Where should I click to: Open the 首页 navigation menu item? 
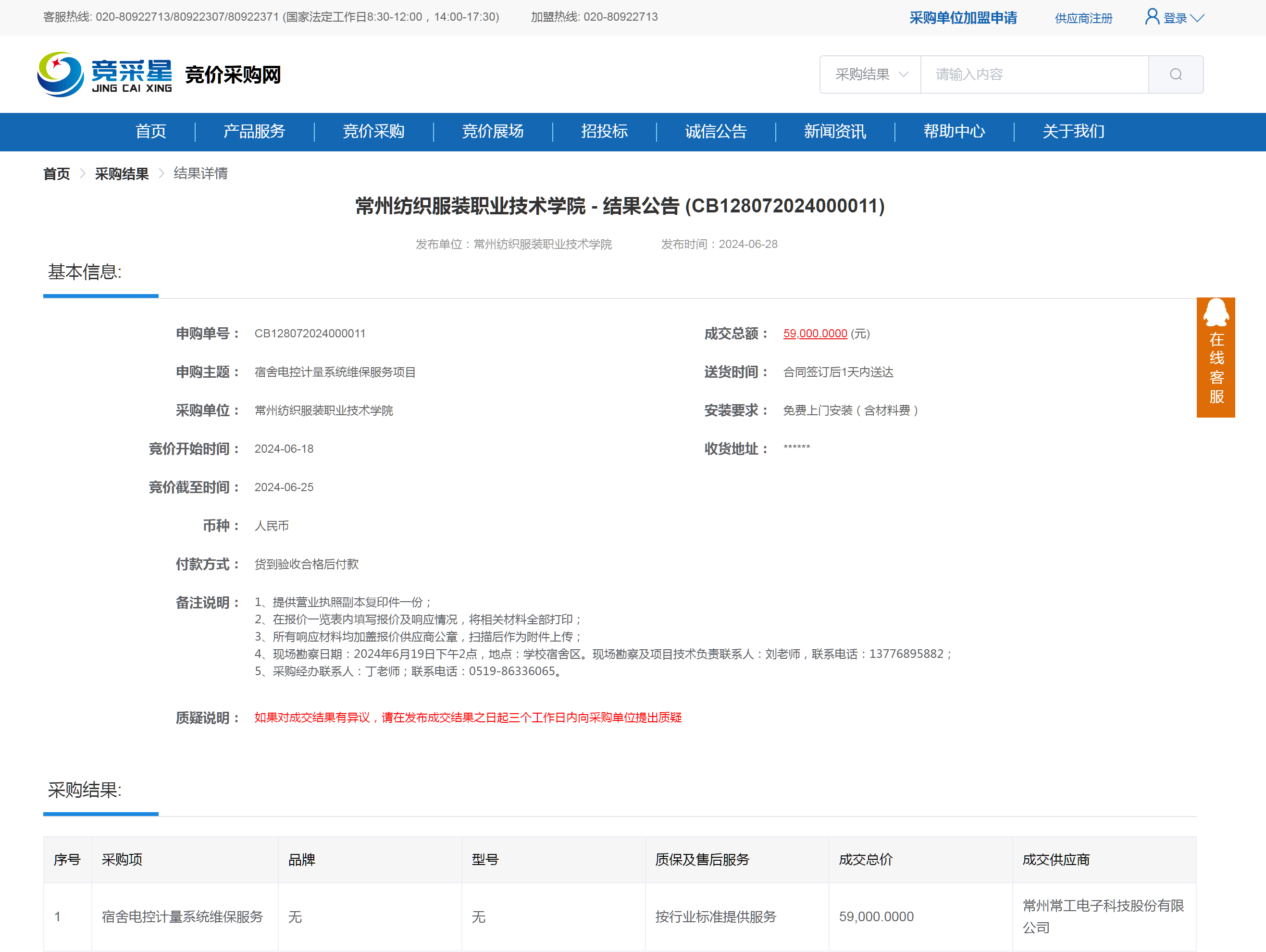[150, 132]
